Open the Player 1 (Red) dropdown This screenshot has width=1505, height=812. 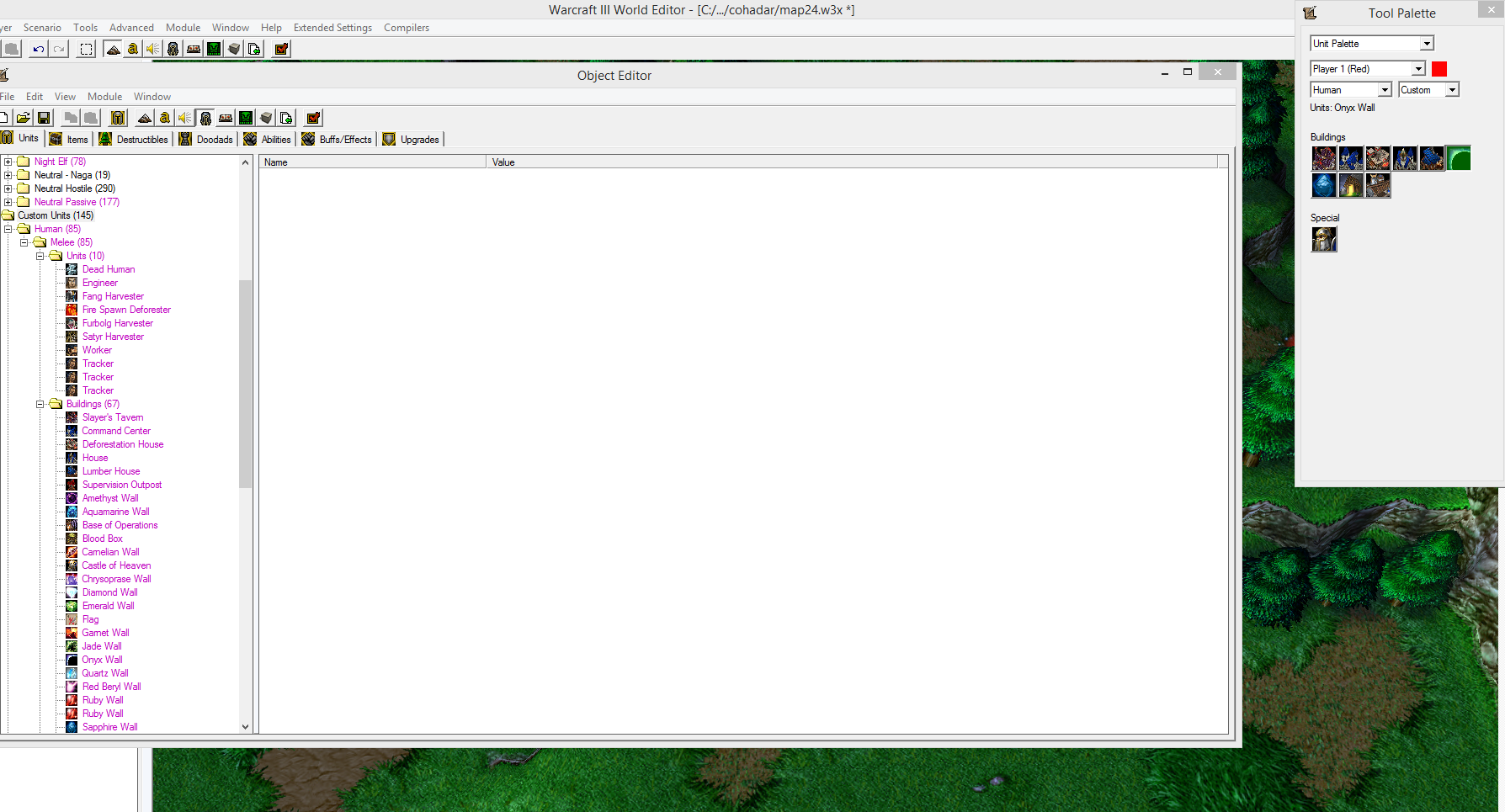pos(1368,69)
